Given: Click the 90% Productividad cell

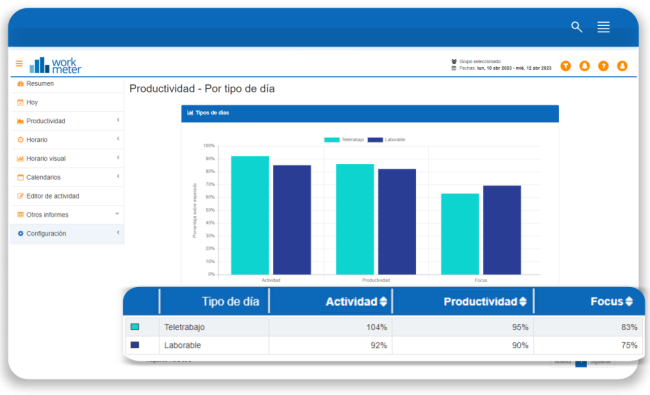Looking at the screenshot, I should pyautogui.click(x=520, y=345).
